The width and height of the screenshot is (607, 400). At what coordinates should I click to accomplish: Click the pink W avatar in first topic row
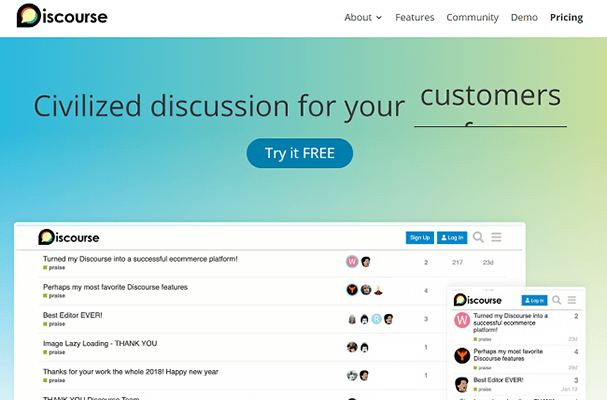tap(352, 262)
